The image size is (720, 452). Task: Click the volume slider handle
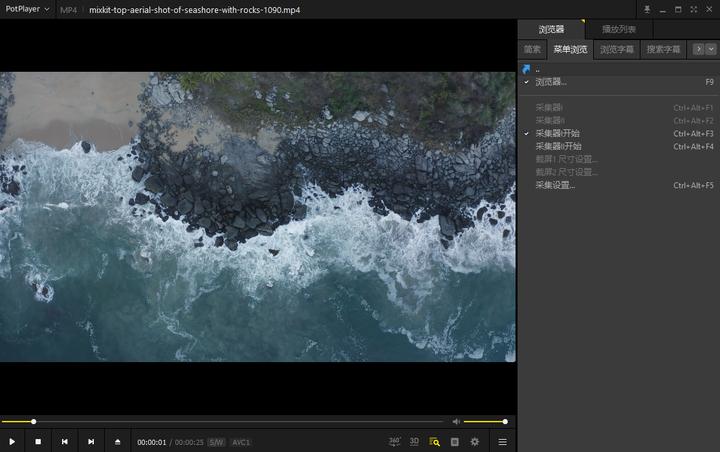[505, 421]
